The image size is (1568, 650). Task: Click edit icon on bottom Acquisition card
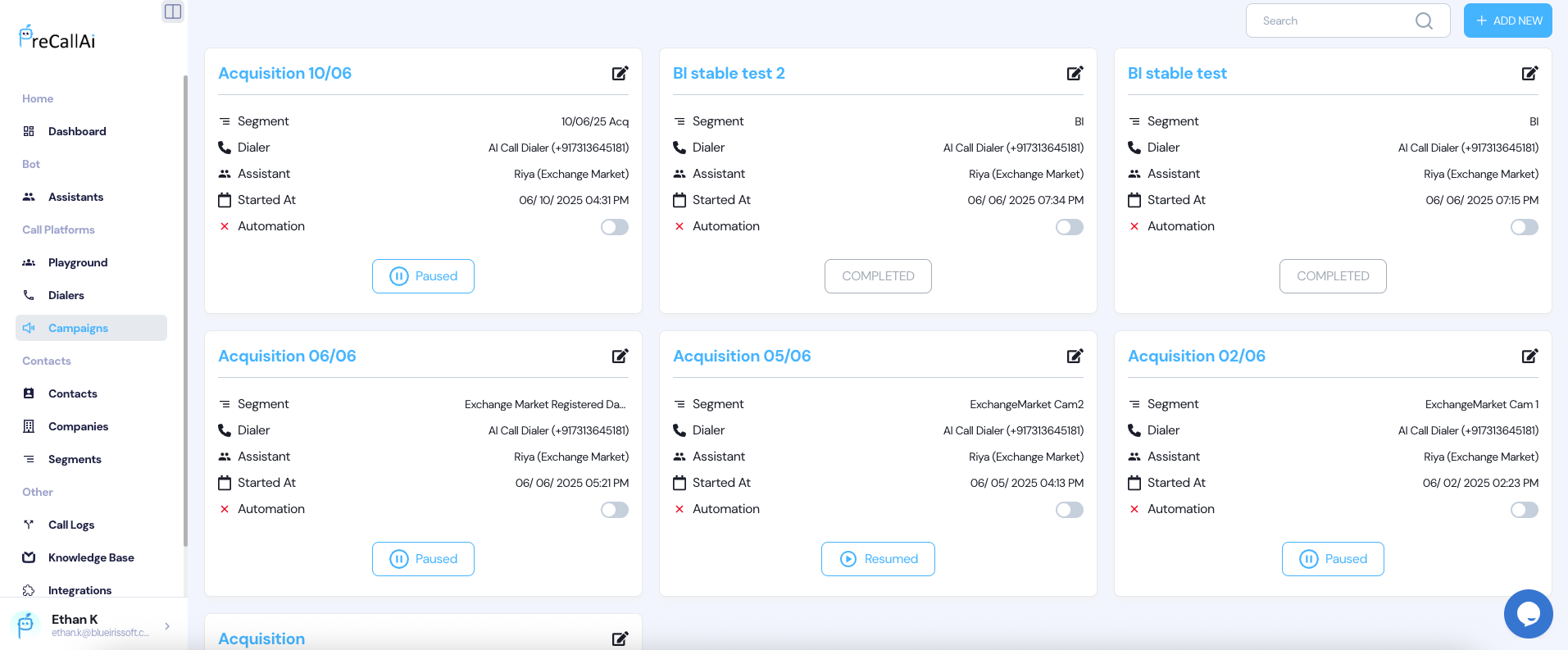point(620,639)
